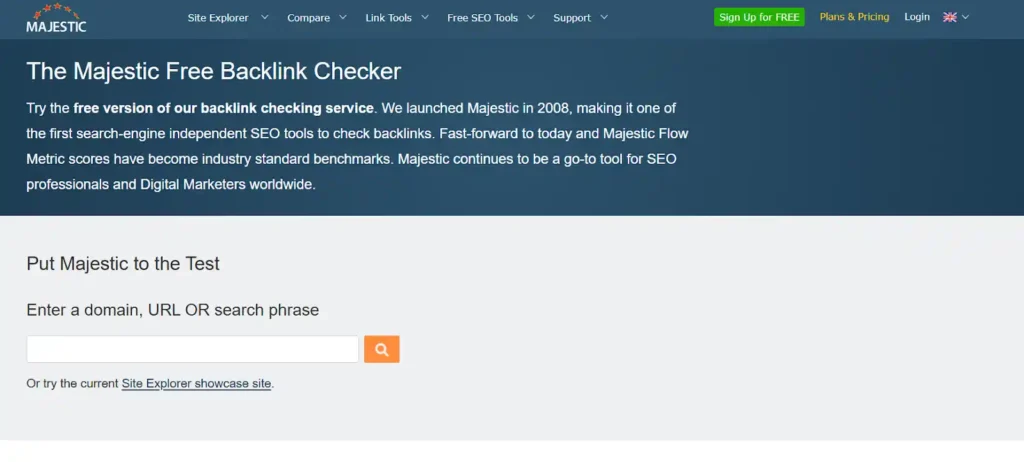Click the Login link
The height and width of the screenshot is (462, 1024).
(x=917, y=17)
